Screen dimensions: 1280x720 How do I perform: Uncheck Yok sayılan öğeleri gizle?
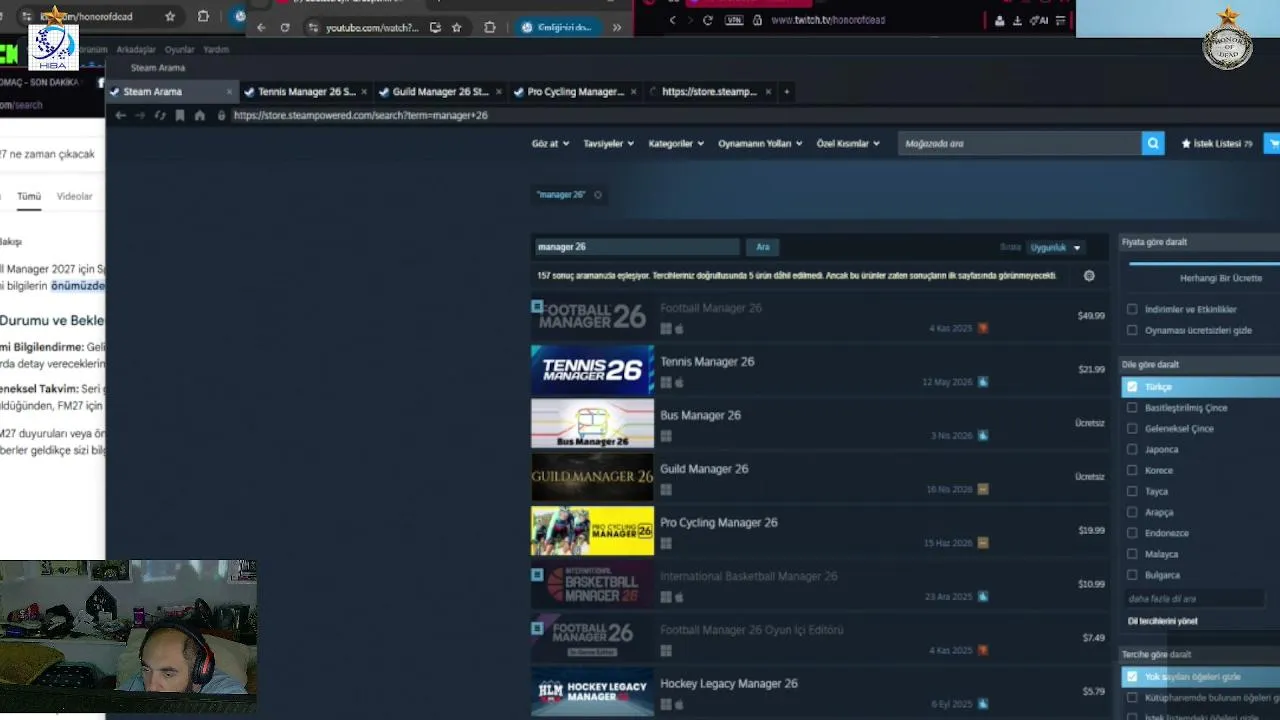[1132, 677]
